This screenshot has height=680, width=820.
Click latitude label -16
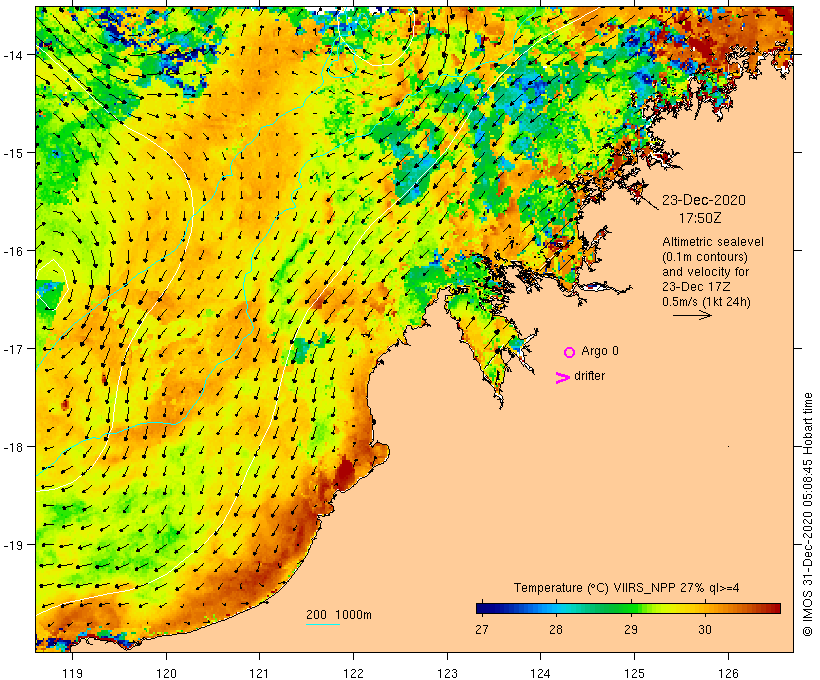(x=13, y=251)
